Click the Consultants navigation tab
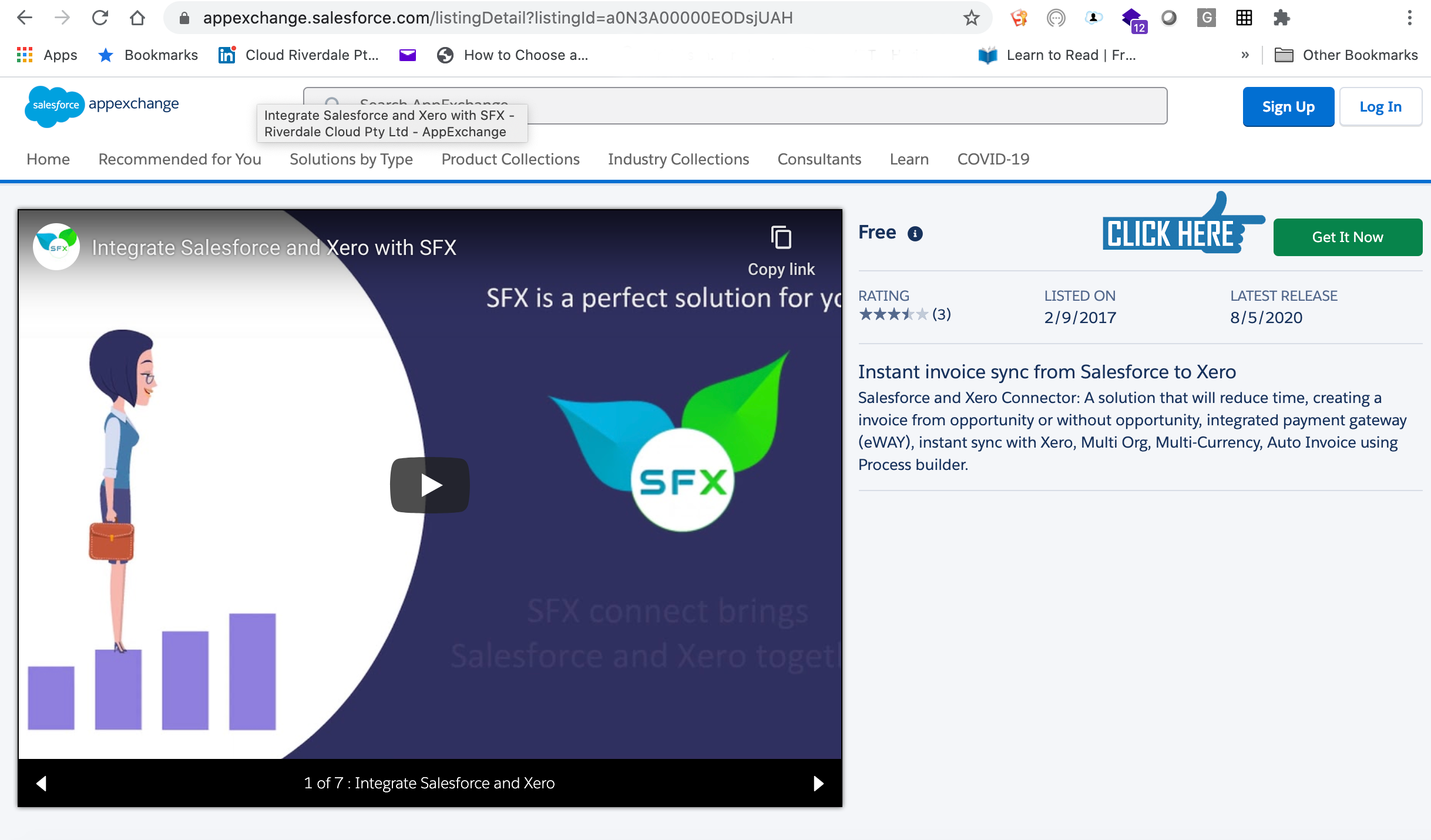This screenshot has height=840, width=1431. pos(819,159)
